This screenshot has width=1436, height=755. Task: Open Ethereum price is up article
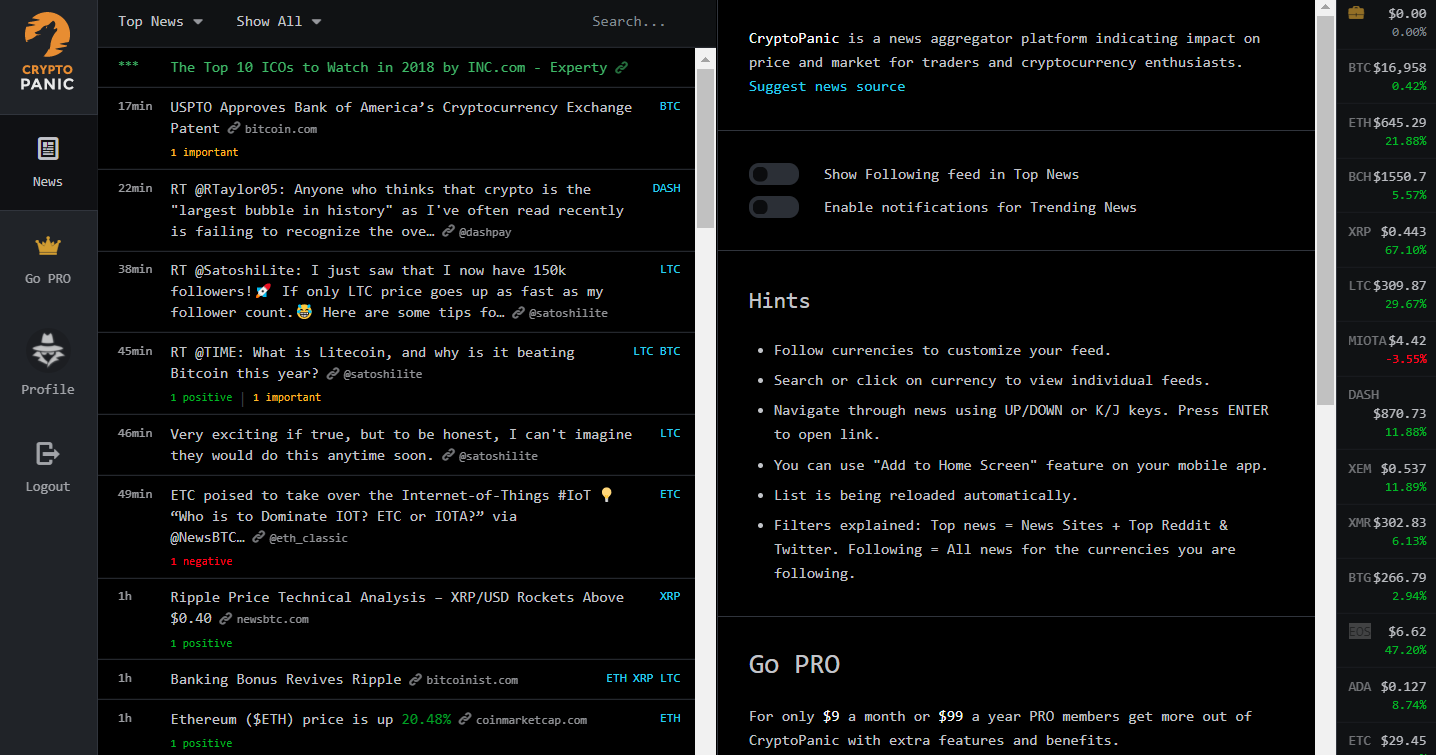pyautogui.click(x=310, y=719)
